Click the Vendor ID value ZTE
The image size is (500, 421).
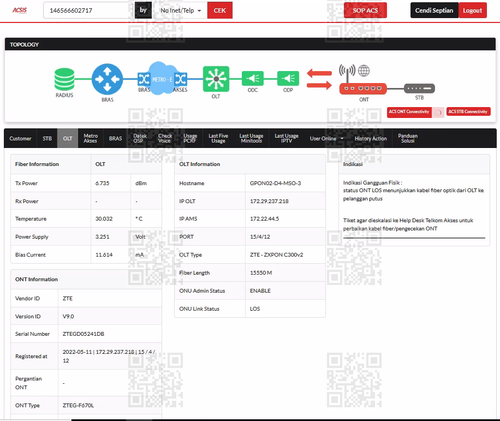68,298
